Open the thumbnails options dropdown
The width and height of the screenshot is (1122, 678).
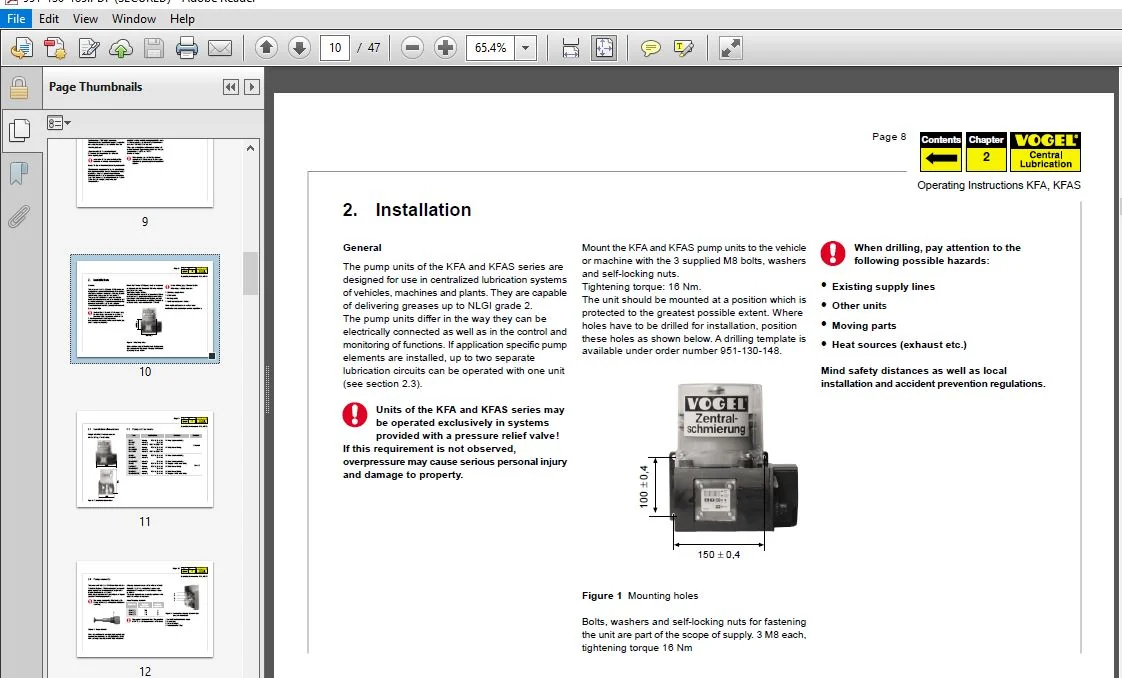[x=59, y=123]
